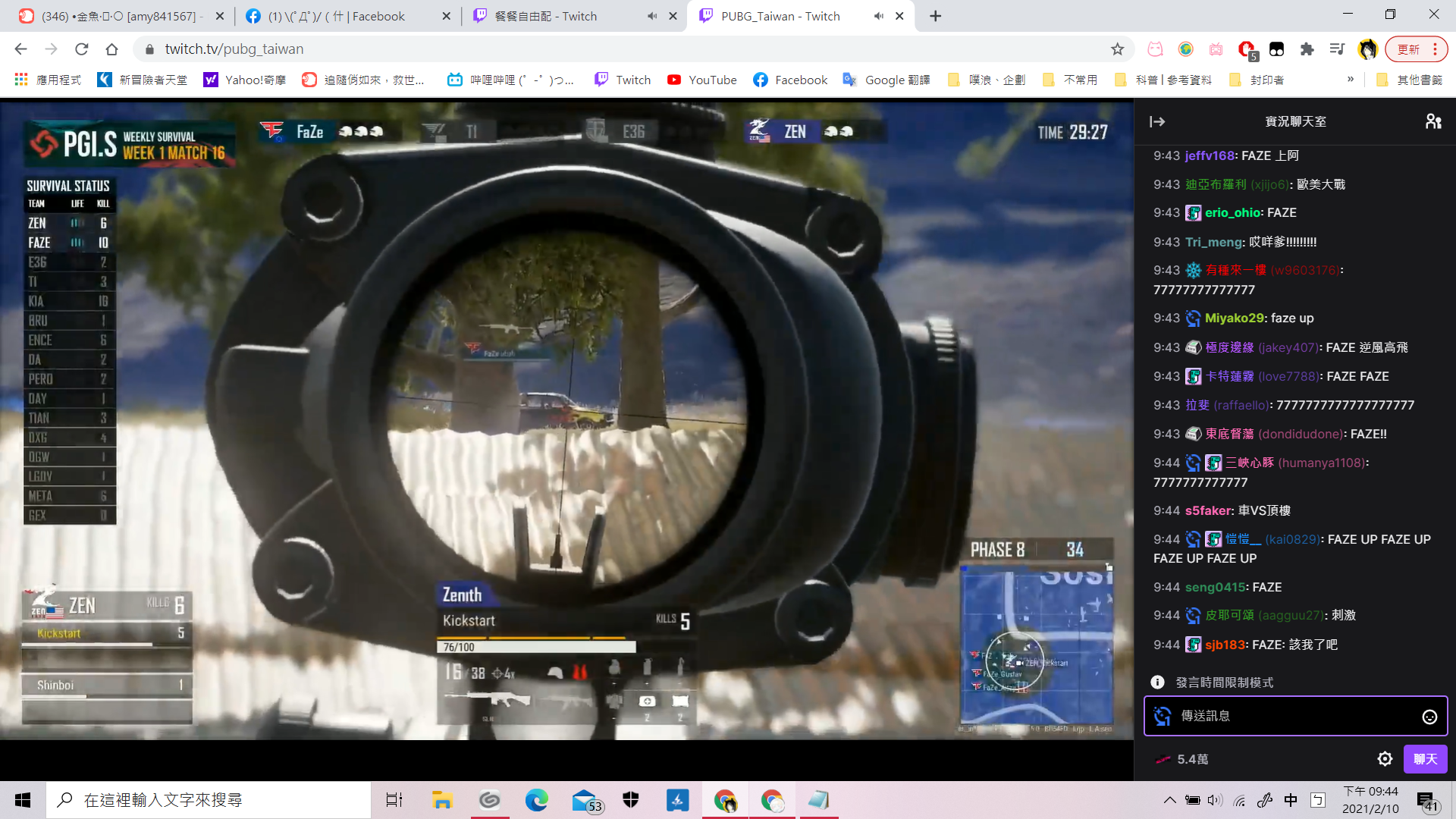
Task: Open the chat community members list
Action: click(x=1432, y=121)
